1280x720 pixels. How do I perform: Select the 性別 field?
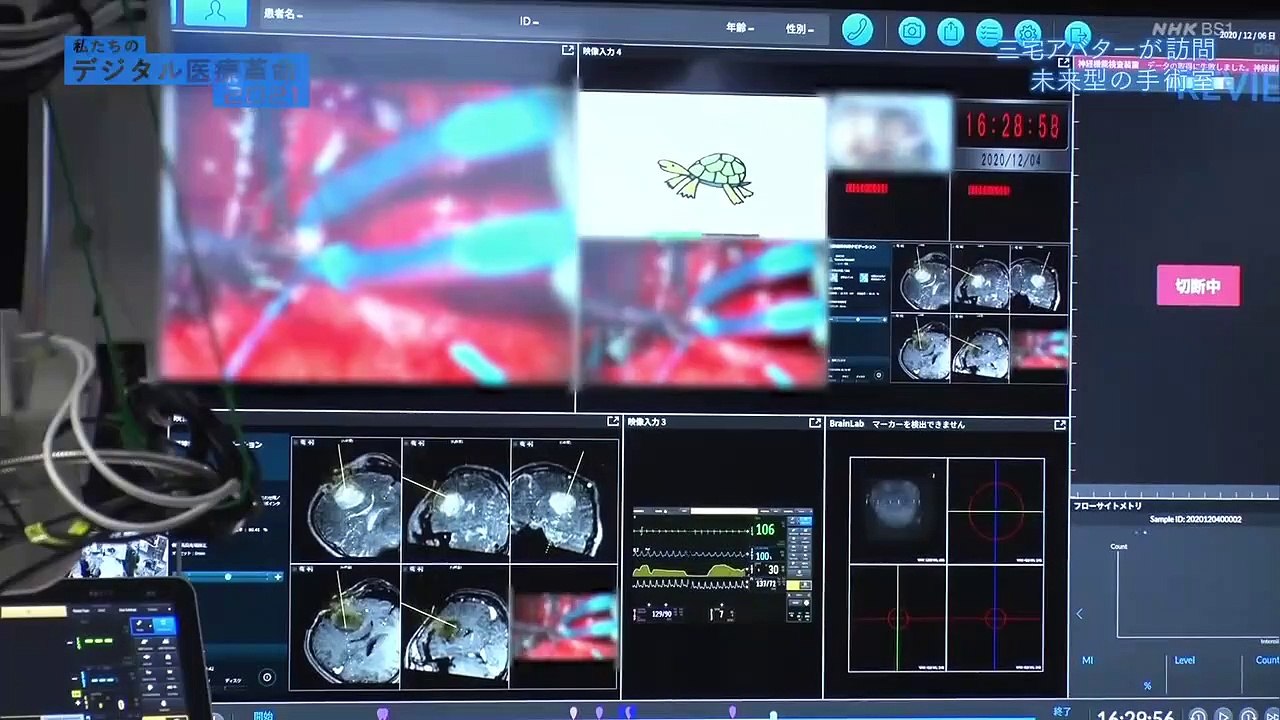point(800,29)
